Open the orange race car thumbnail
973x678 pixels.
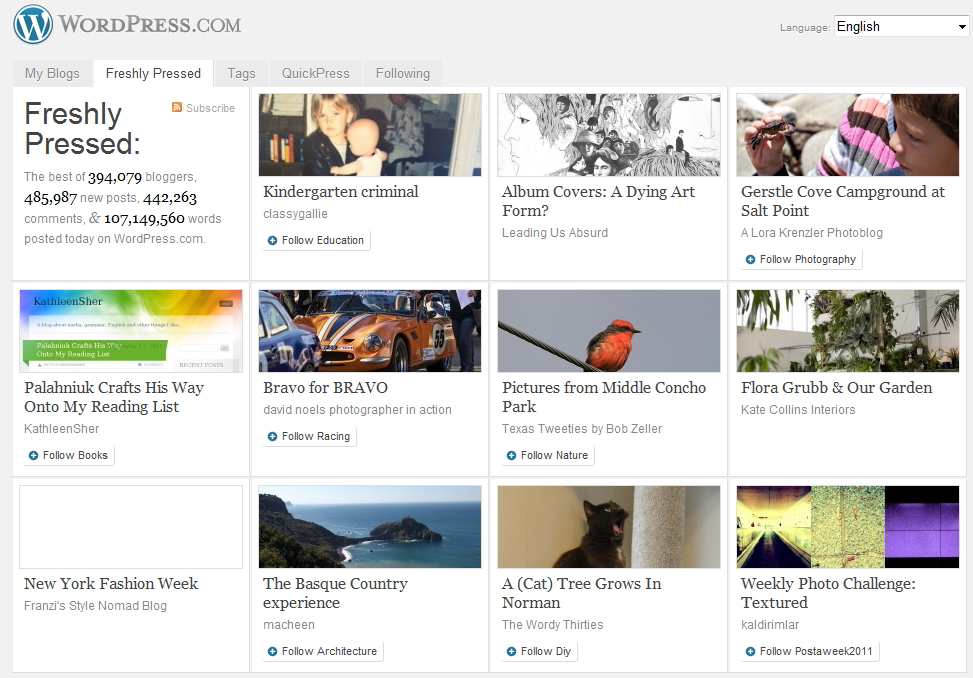[x=369, y=331]
